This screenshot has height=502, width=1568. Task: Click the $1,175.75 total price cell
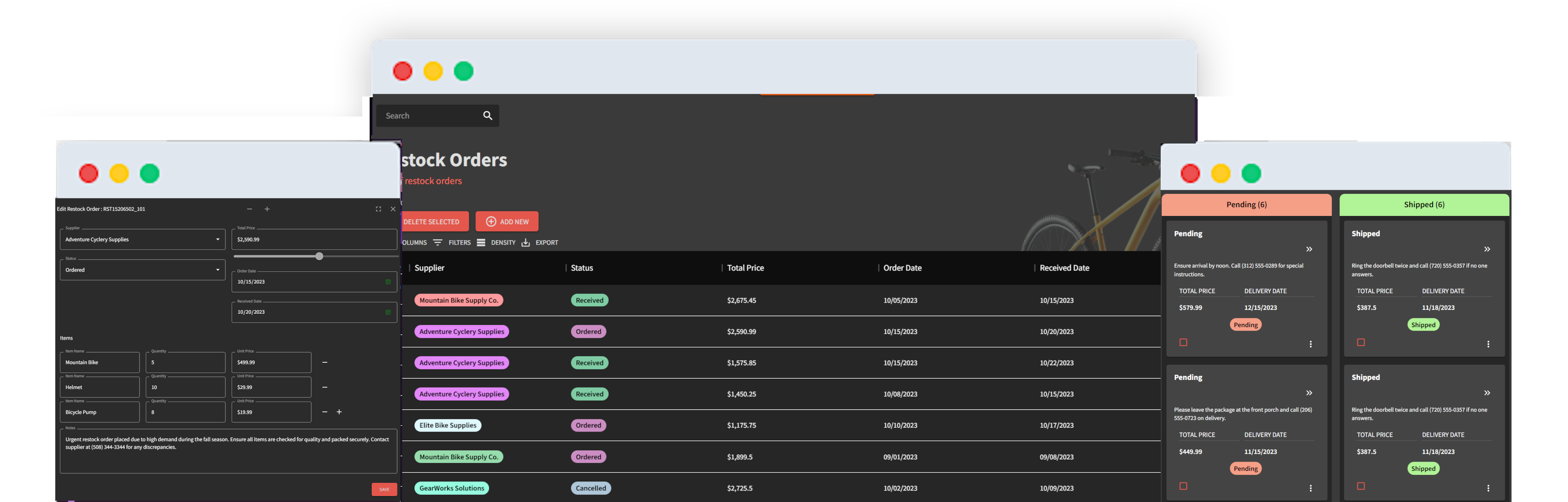tap(741, 425)
